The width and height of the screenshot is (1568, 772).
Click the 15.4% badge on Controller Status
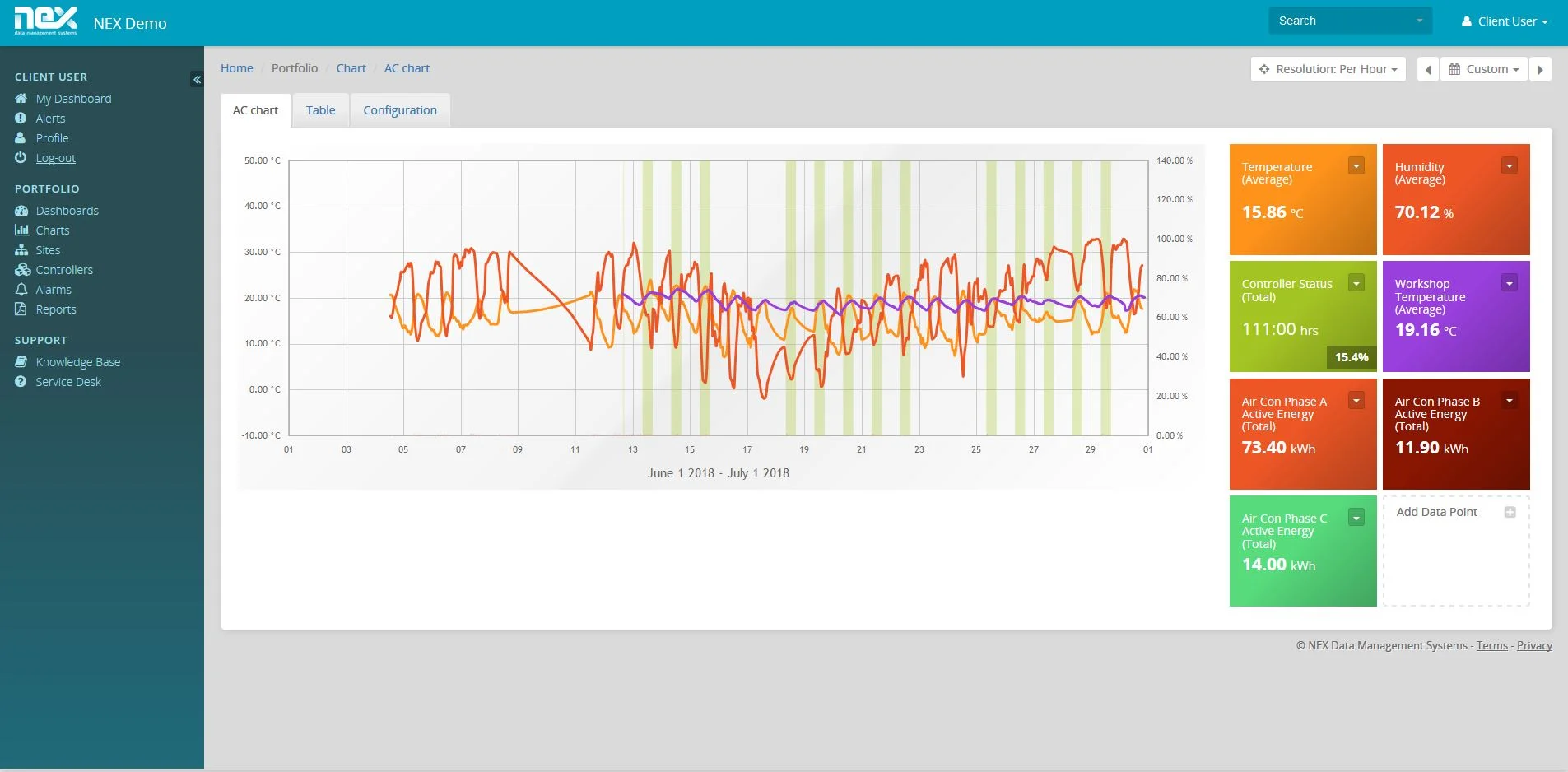point(1351,357)
